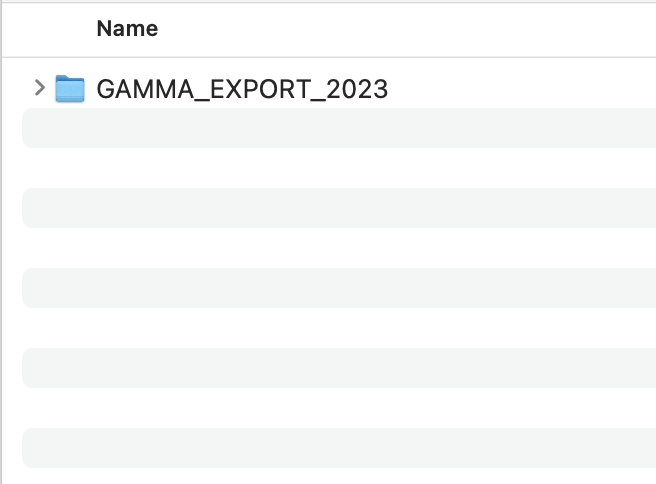This screenshot has height=484, width=656.
Task: Click the blue GAMMA_EXPORT_2023 folder icon
Action: (69, 89)
